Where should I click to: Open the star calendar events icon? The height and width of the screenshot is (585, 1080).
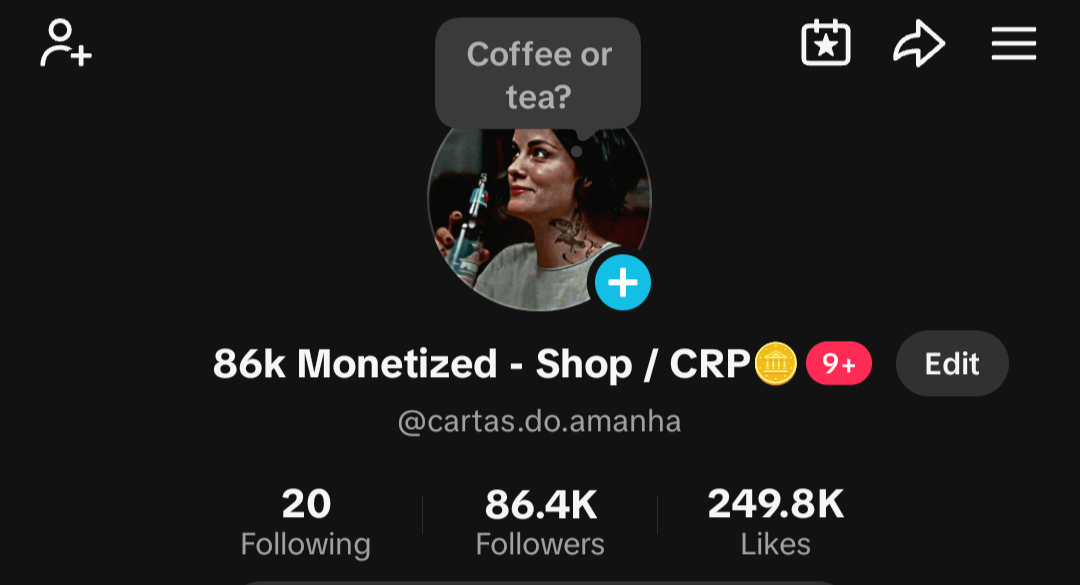[825, 43]
